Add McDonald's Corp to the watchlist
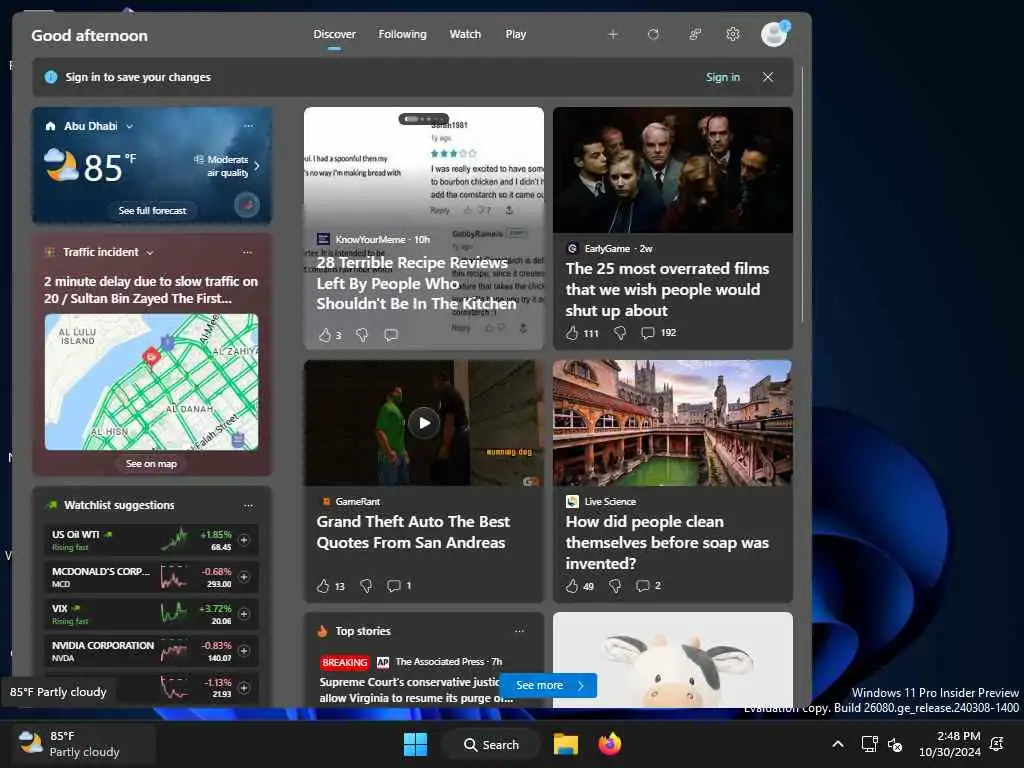 tap(244, 577)
